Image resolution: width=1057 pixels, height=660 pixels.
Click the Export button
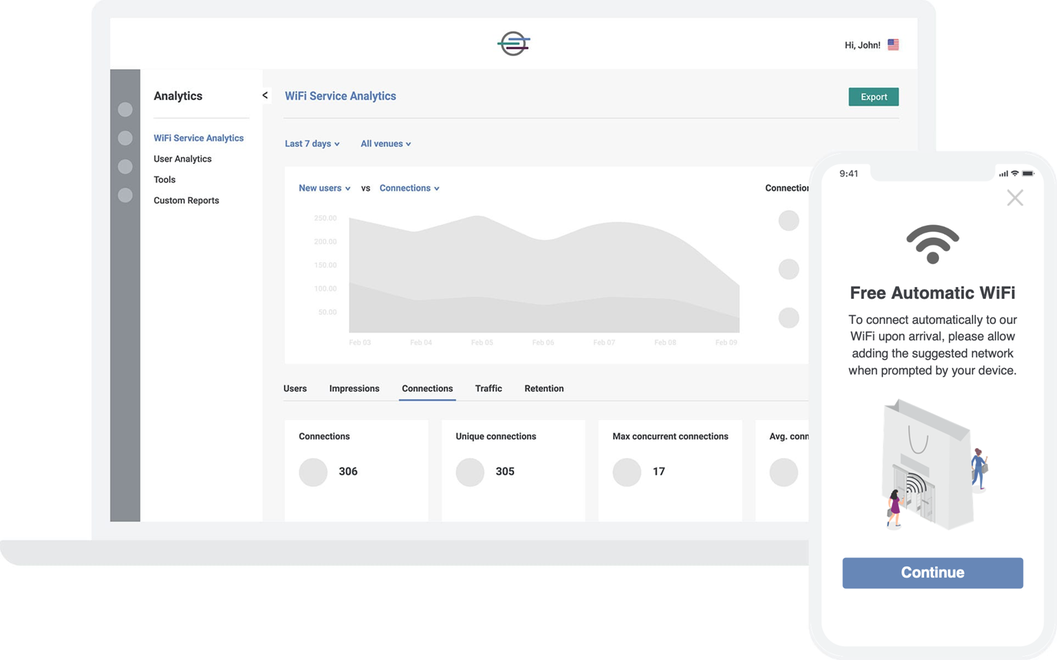click(x=872, y=96)
